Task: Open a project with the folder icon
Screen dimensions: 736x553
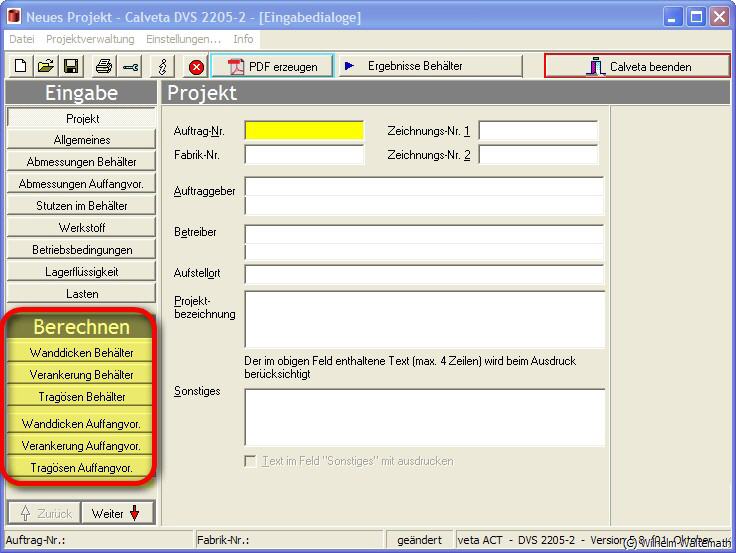Action: [46, 67]
